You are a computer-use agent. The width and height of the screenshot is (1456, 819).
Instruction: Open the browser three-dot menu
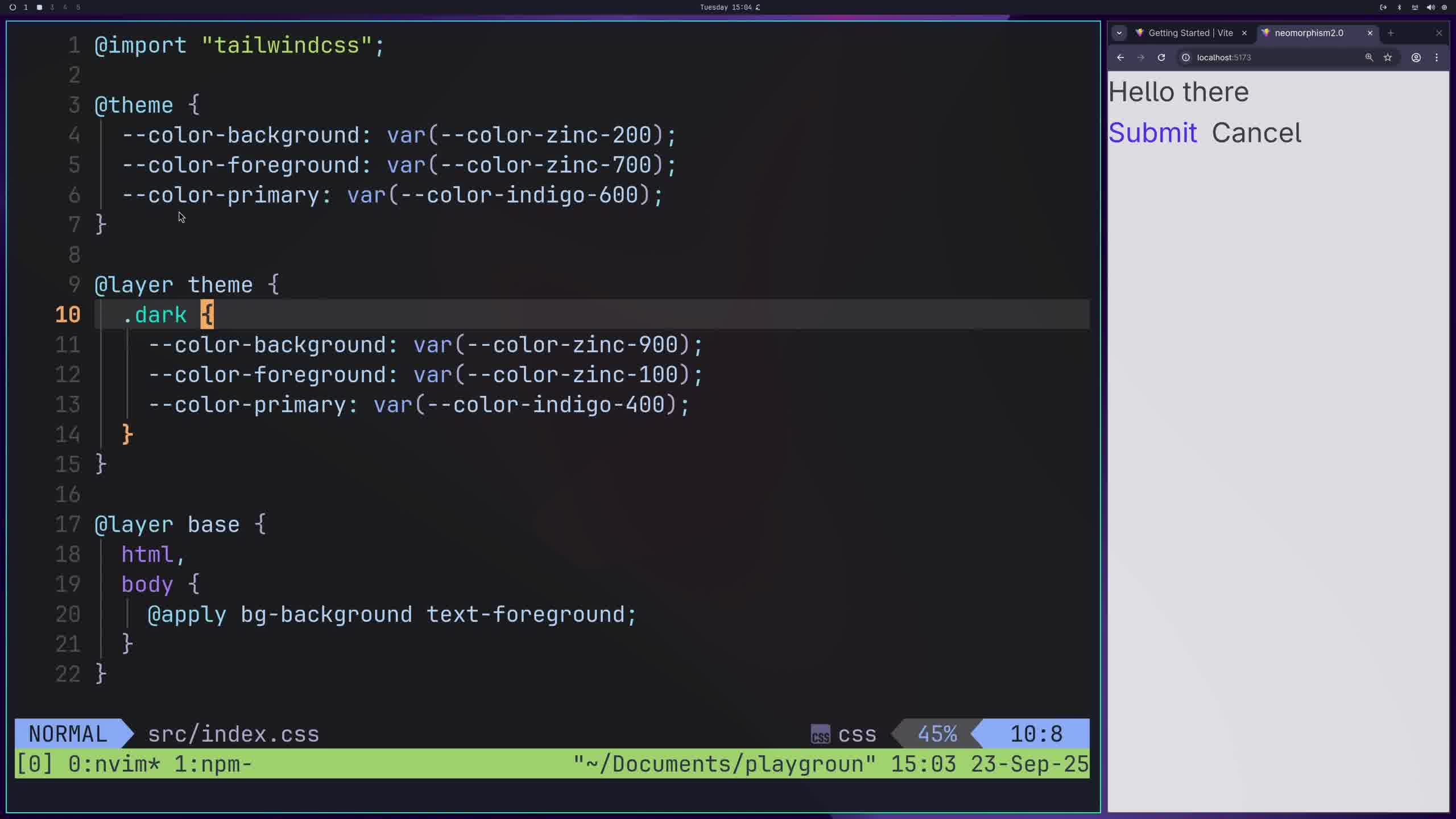1437,57
